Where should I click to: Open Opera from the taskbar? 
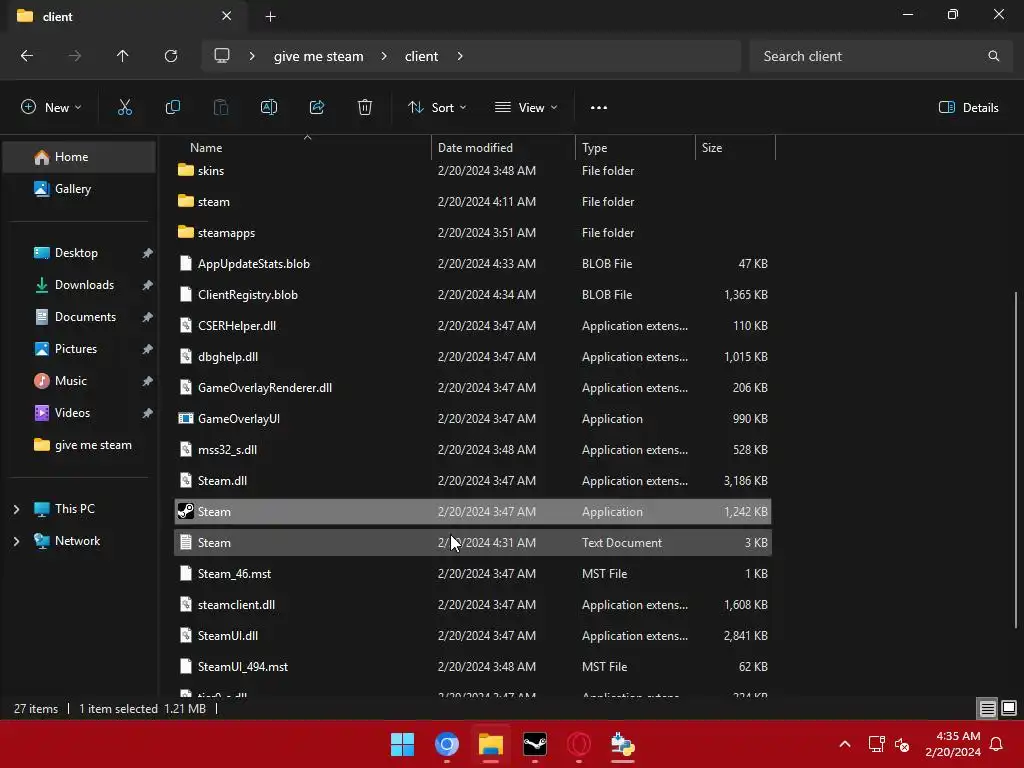coord(579,744)
